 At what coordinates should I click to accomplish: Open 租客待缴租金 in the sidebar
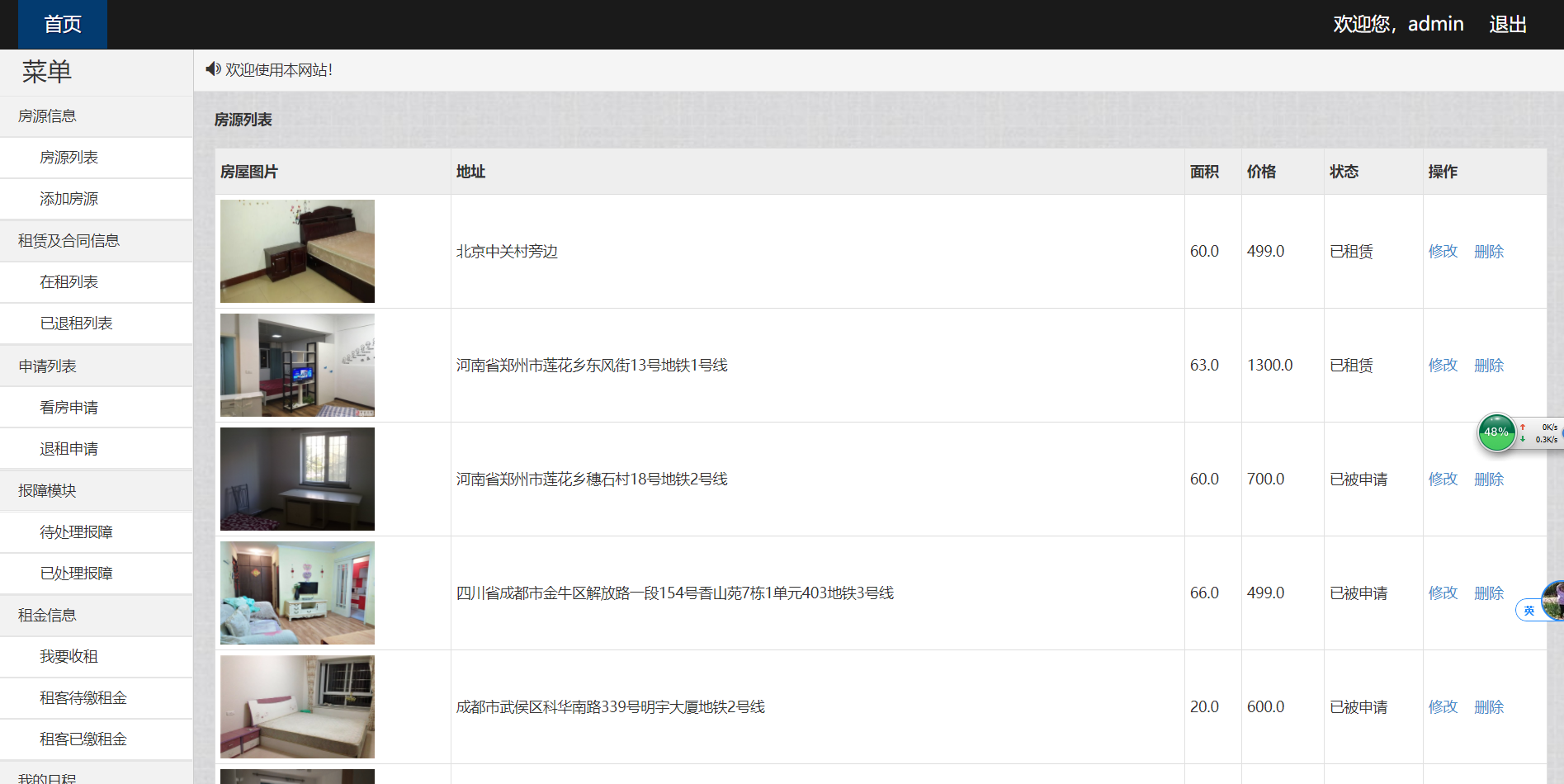click(x=97, y=698)
